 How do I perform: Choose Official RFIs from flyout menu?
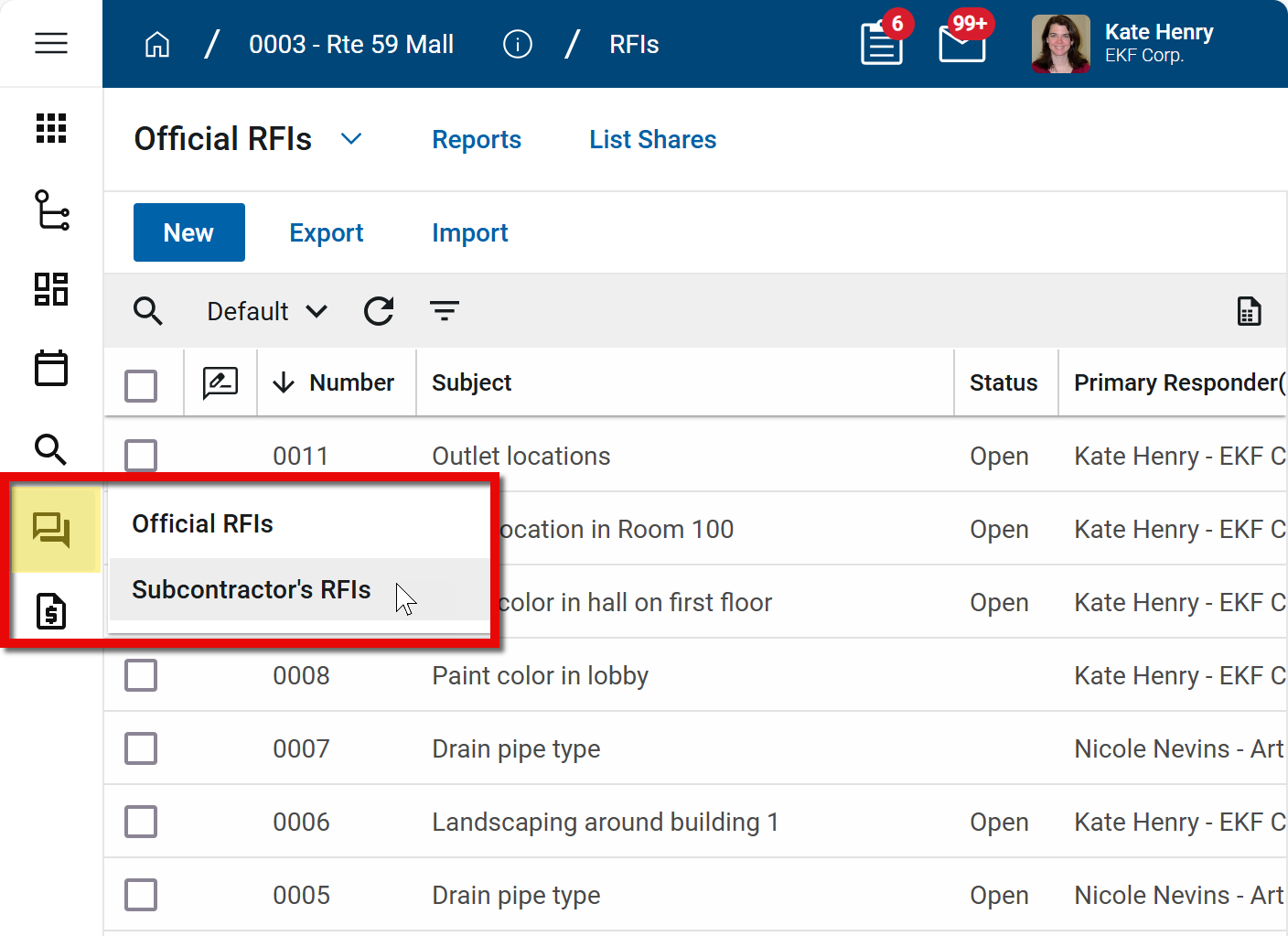[203, 523]
